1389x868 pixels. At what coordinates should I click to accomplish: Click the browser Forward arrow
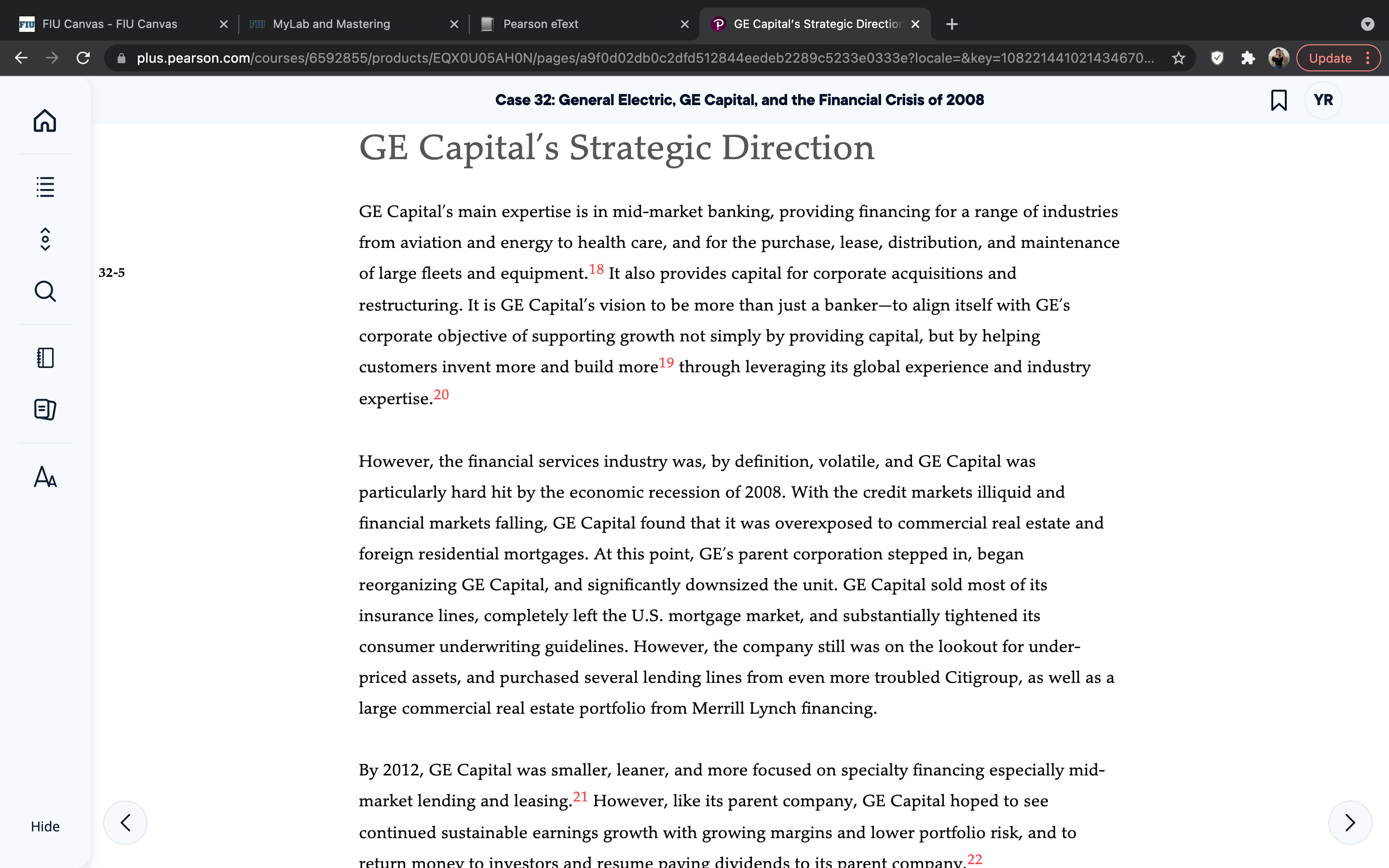(x=52, y=58)
